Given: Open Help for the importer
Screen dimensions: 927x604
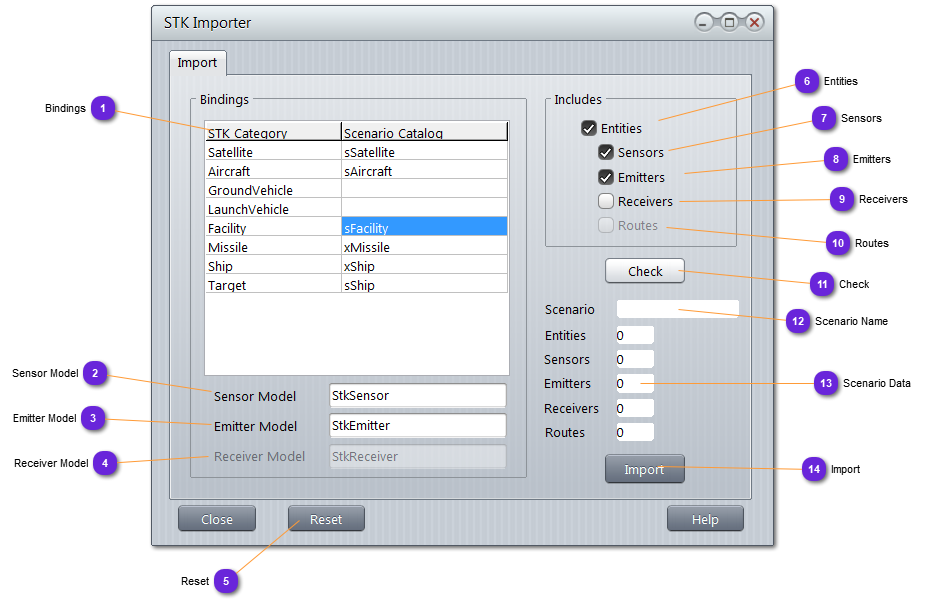Looking at the screenshot, I should click(x=705, y=519).
